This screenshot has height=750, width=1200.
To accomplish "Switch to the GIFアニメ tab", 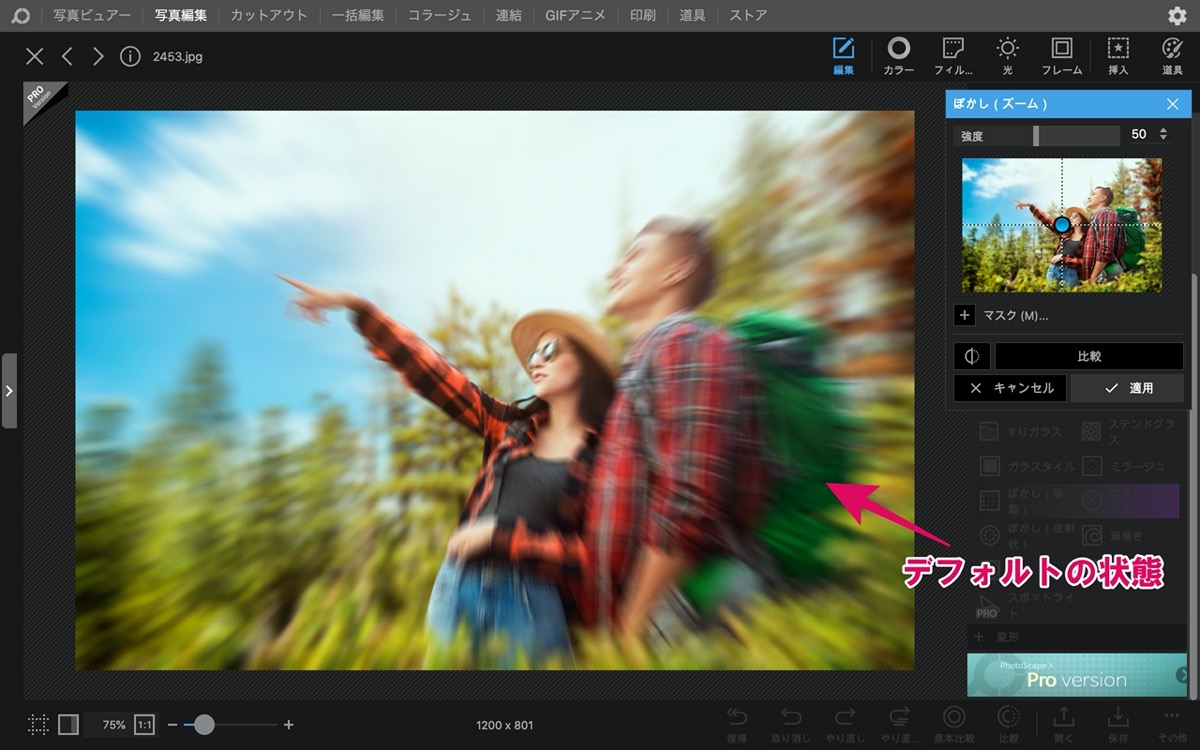I will (x=576, y=16).
